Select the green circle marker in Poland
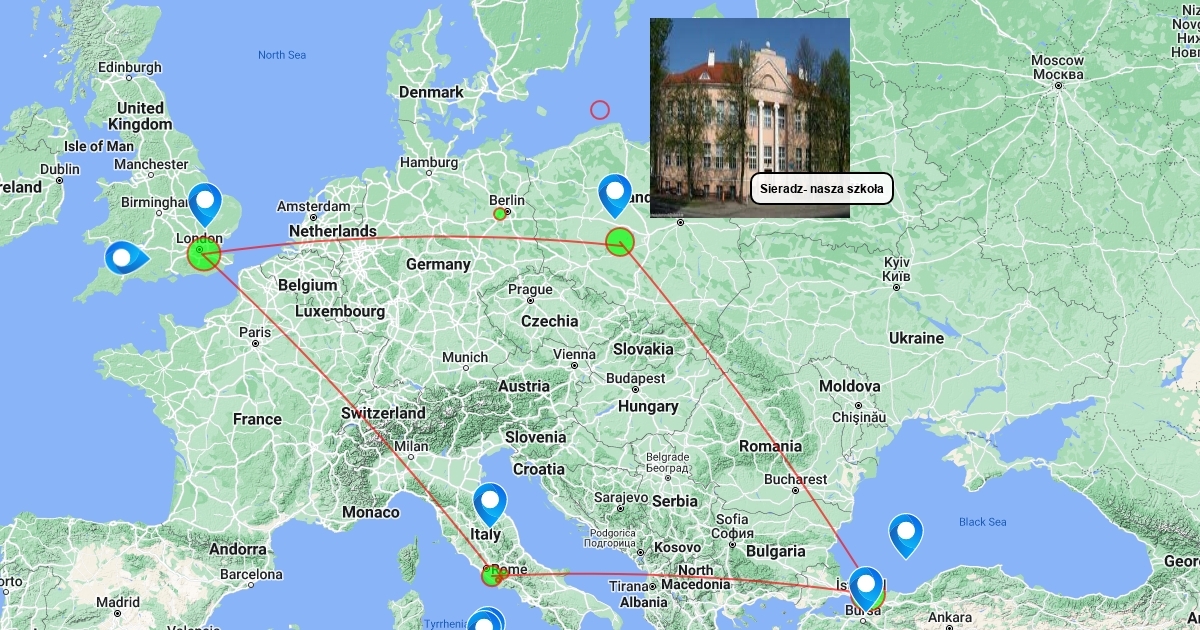This screenshot has height=630, width=1200. (620, 241)
